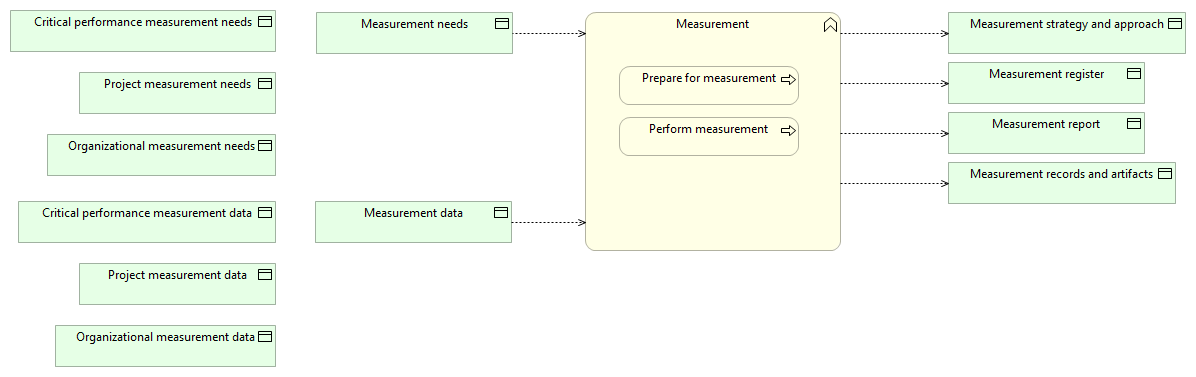Select the 'Measurement data' label
This screenshot has height=377, width=1196.
pyautogui.click(x=413, y=213)
